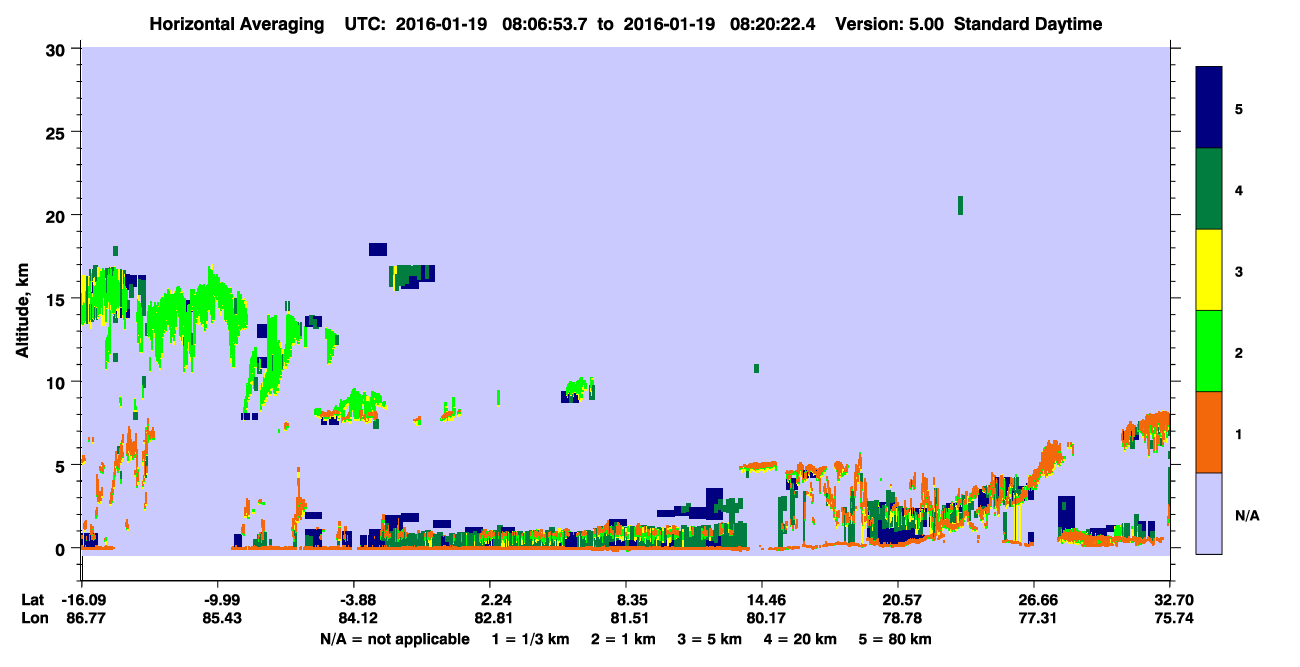Screen dimensions: 1300x667
Task: Click the y-axis tick label 20
Action: [58, 215]
